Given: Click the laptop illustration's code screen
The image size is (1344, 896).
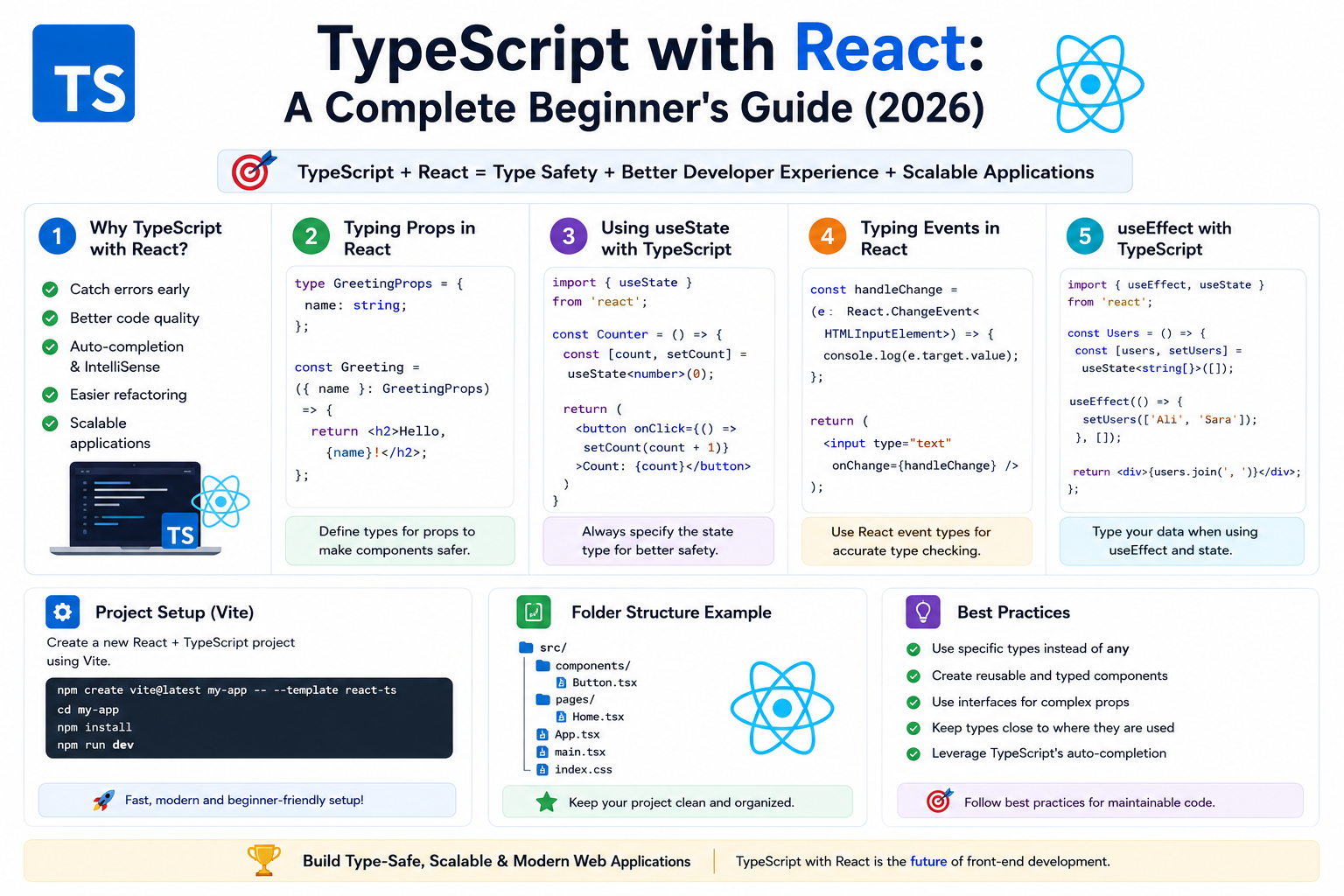Looking at the screenshot, I should point(136,504).
